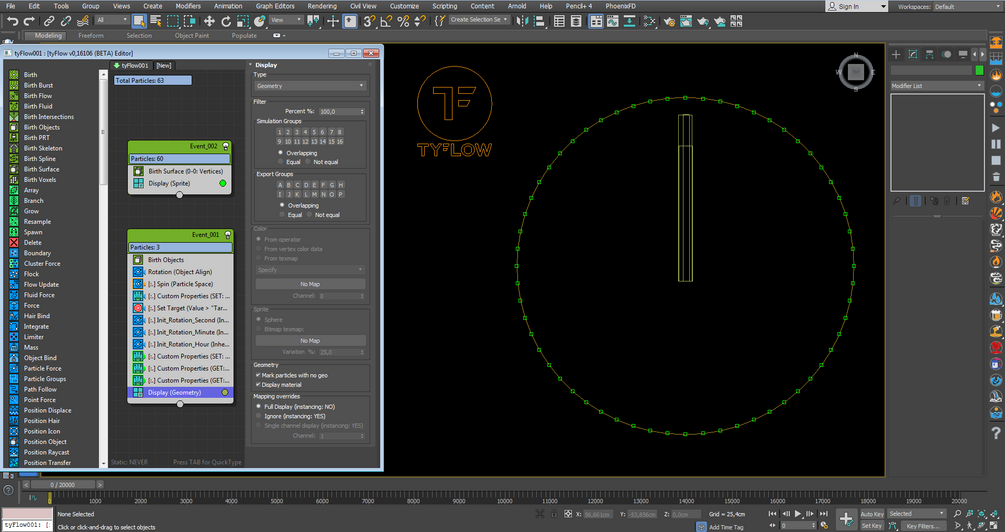Activate the Select and Scale tool
The width and height of the screenshot is (1005, 532).
click(x=242, y=21)
